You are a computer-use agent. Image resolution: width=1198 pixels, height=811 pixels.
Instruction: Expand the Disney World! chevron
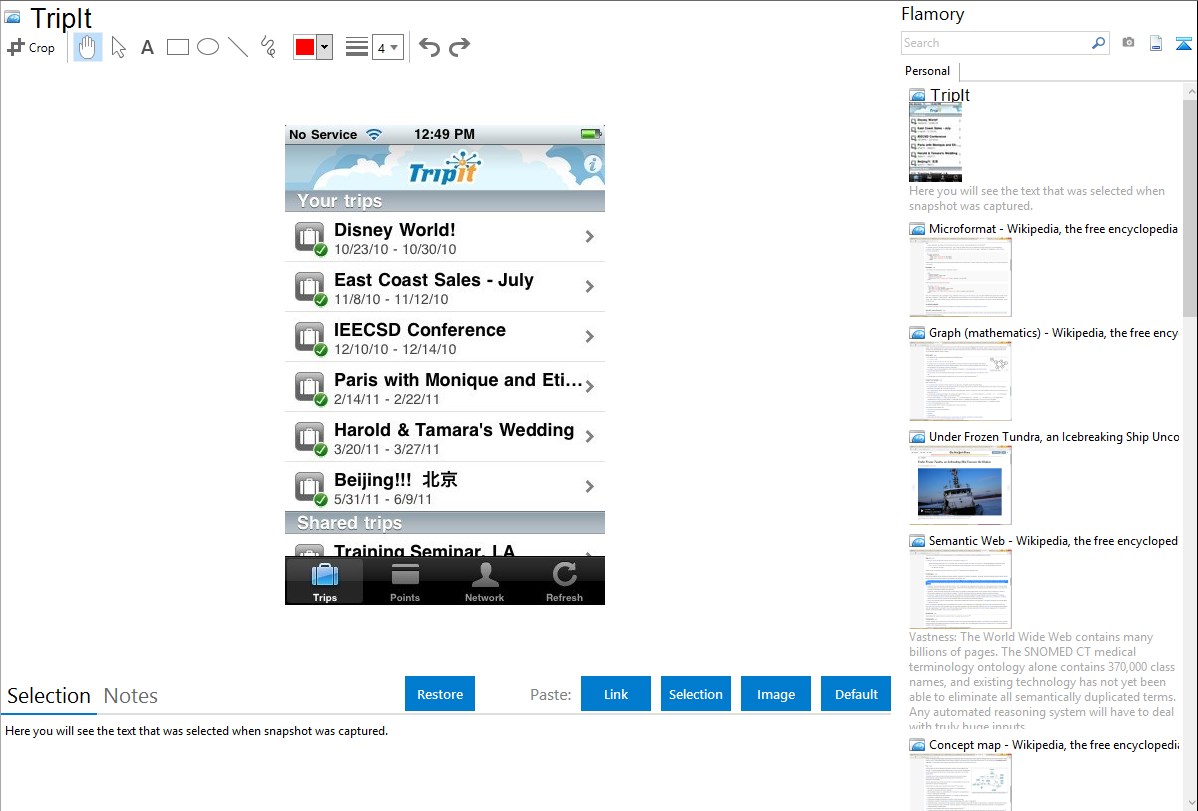pyautogui.click(x=589, y=237)
